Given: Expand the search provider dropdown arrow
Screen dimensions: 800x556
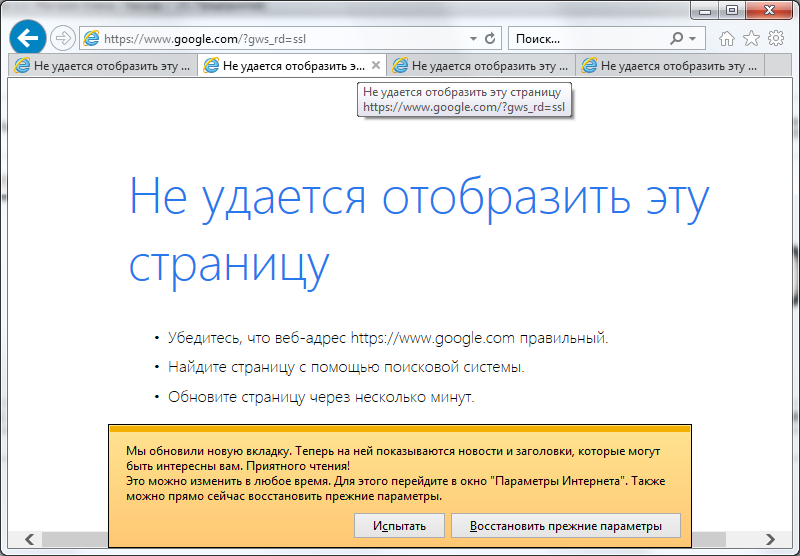Looking at the screenshot, I should [693, 38].
